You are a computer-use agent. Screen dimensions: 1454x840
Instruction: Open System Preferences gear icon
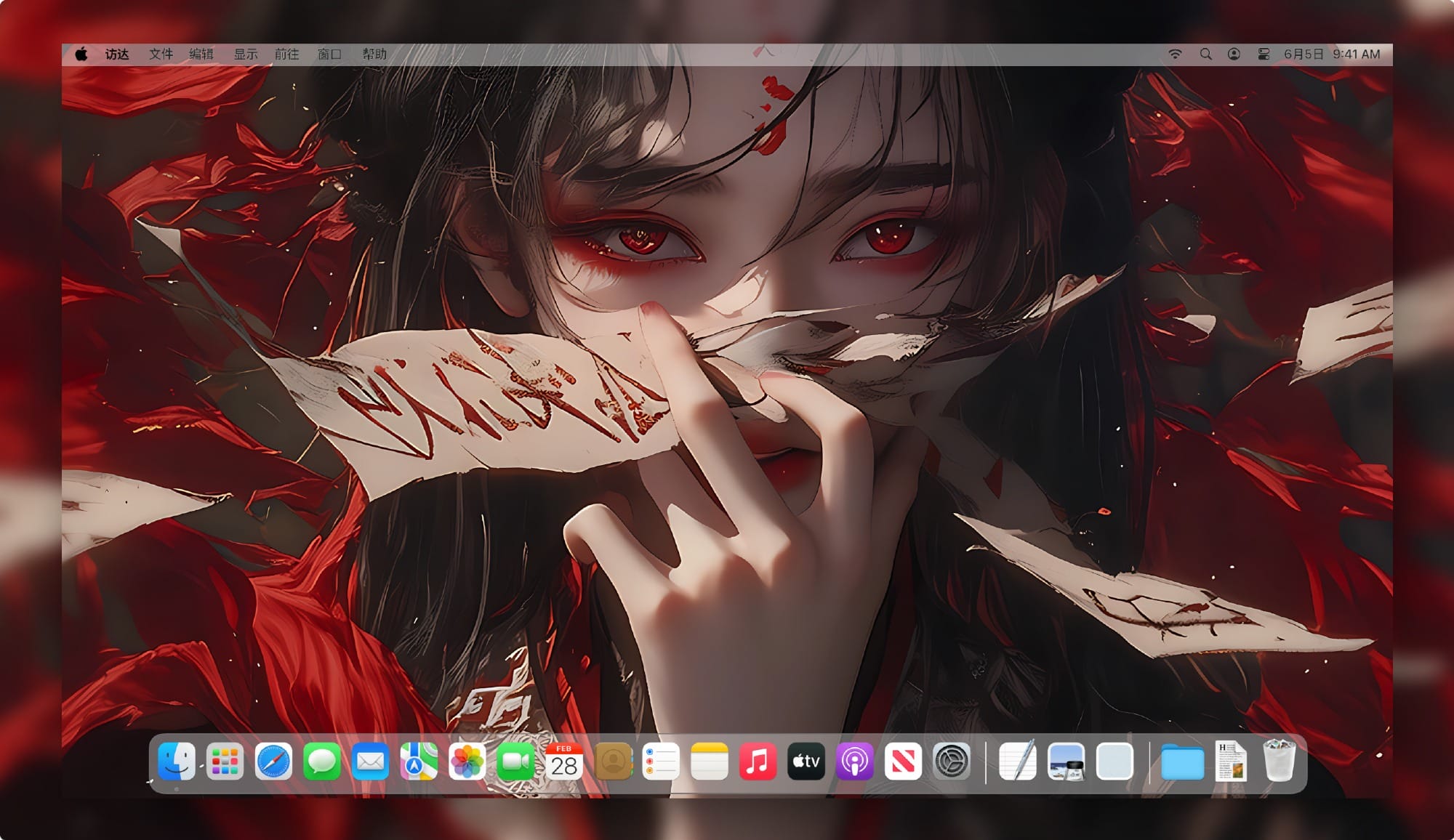(x=951, y=762)
